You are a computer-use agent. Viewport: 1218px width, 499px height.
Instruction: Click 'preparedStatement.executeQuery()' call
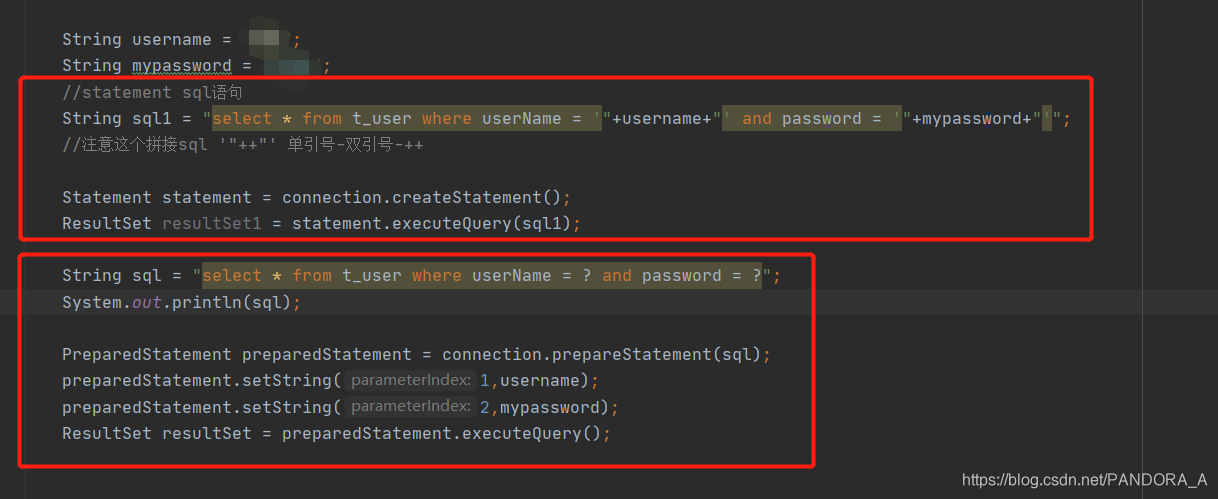tap(441, 434)
